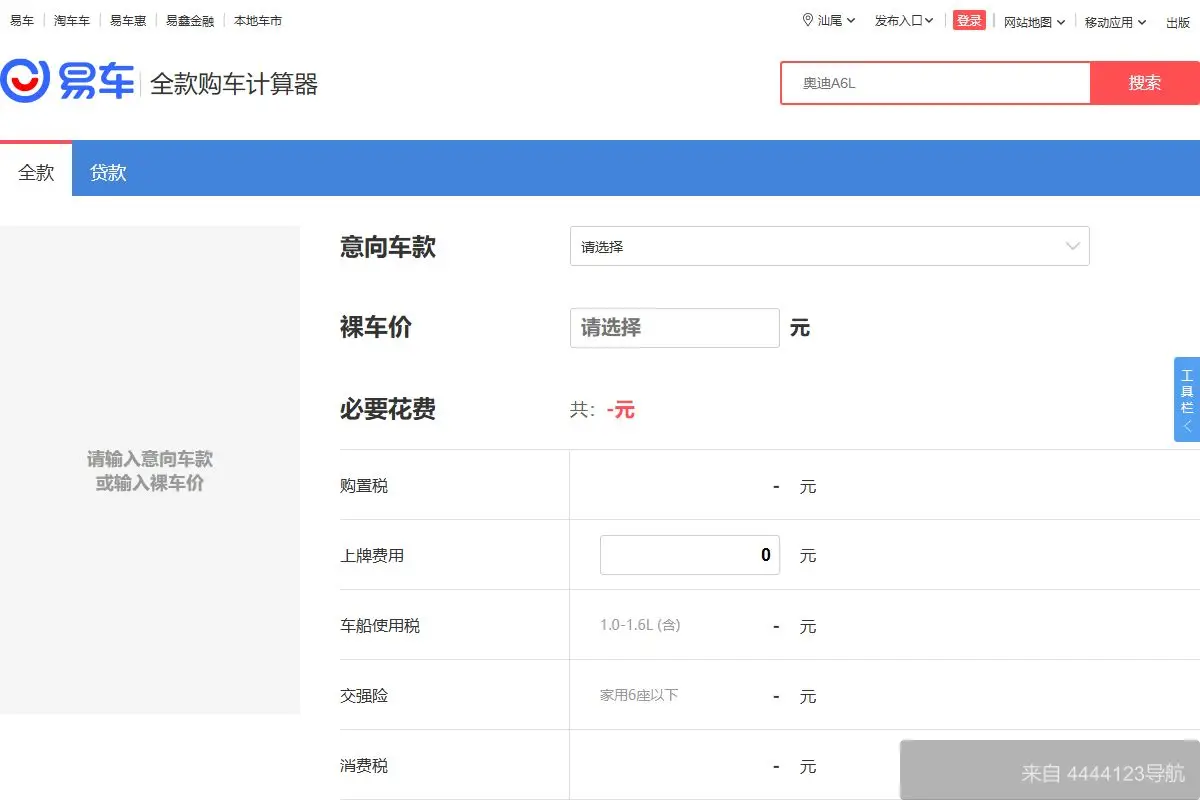The width and height of the screenshot is (1200, 800).
Task: Open the 易车惠 link
Action: [x=128, y=20]
